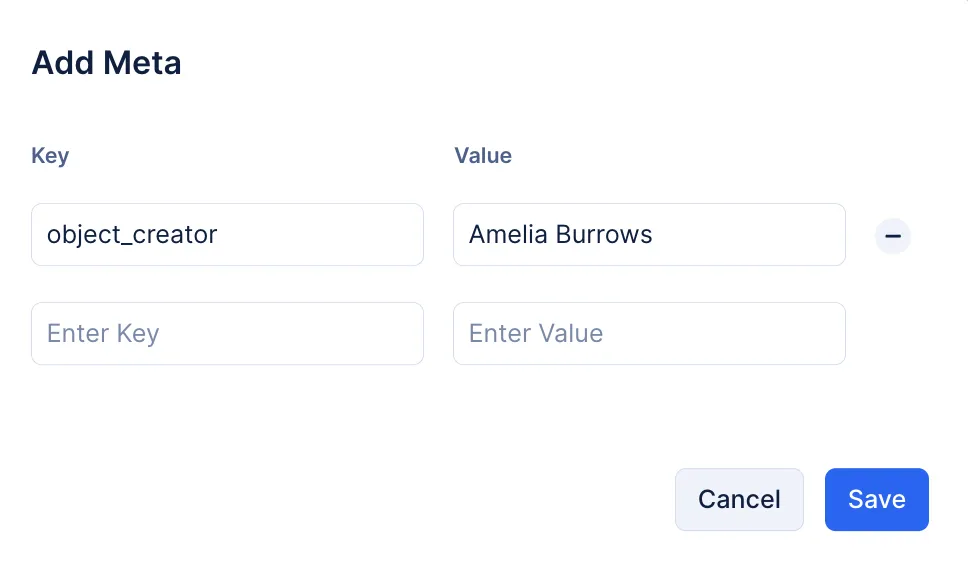
Task: Click the value field containing Amelia Burrows
Action: [x=649, y=234]
